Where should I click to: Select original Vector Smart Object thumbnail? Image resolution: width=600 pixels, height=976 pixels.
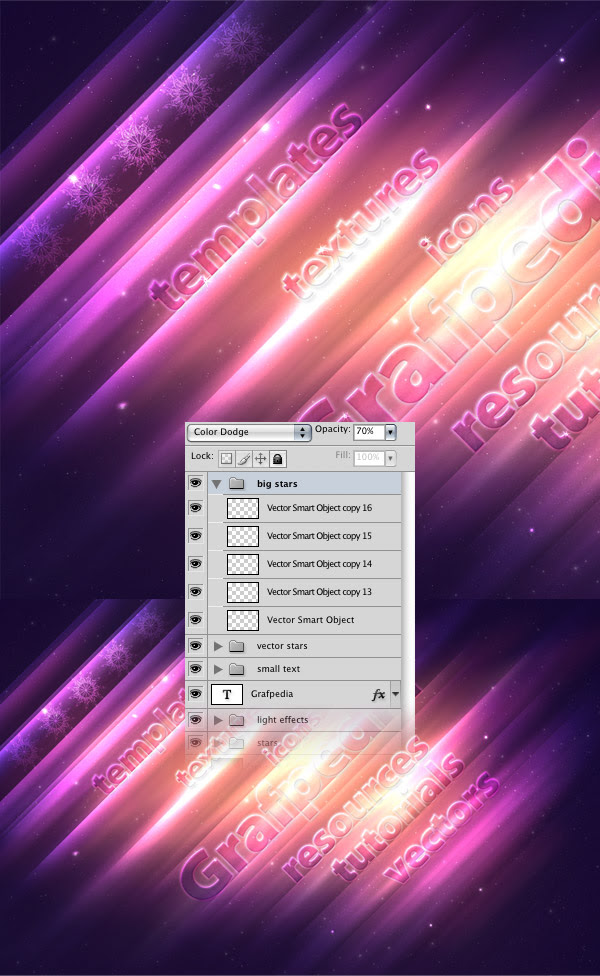point(243,621)
